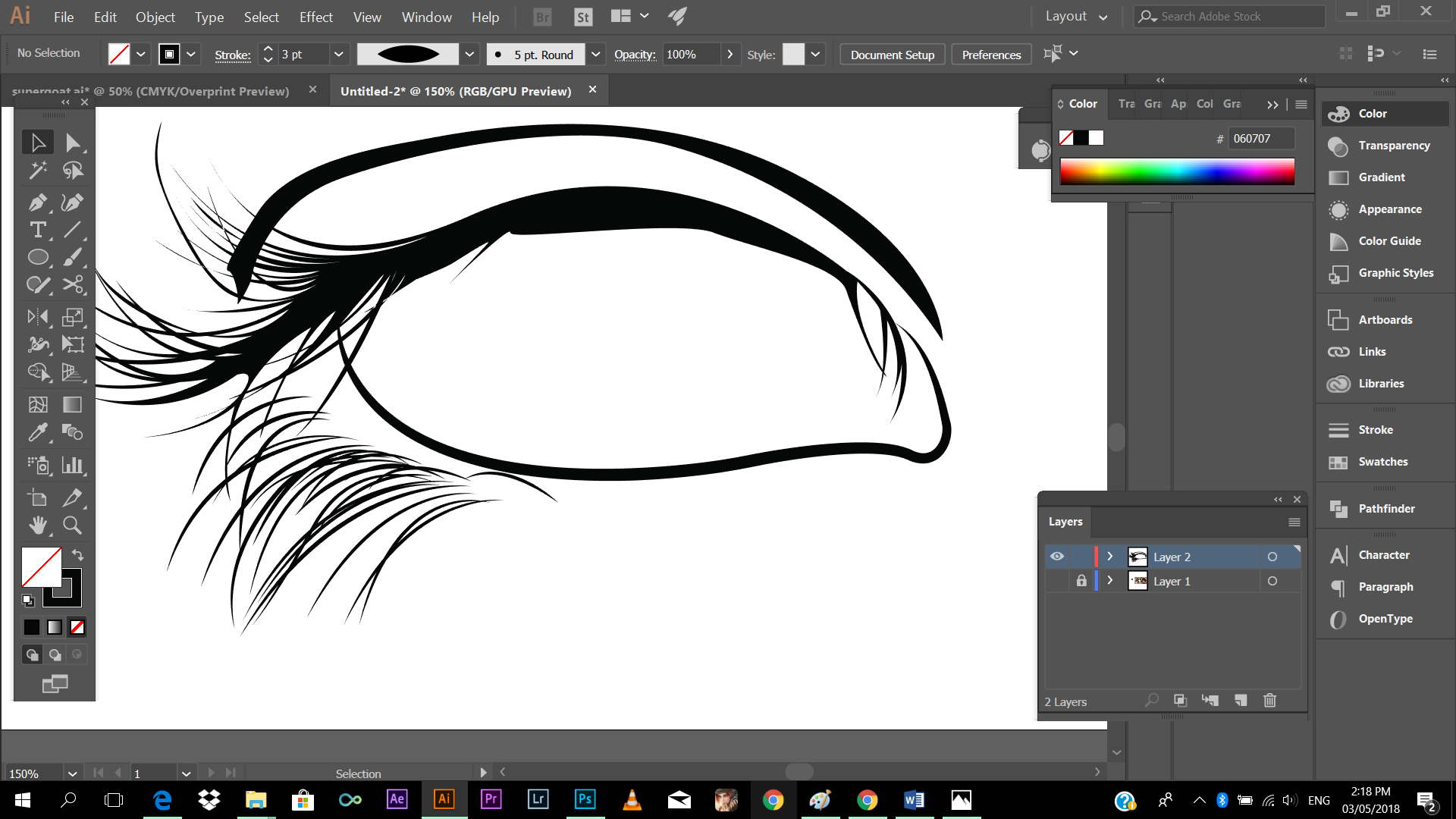Select the Direct Selection tool
Viewport: 1456px width, 819px height.
[x=73, y=143]
